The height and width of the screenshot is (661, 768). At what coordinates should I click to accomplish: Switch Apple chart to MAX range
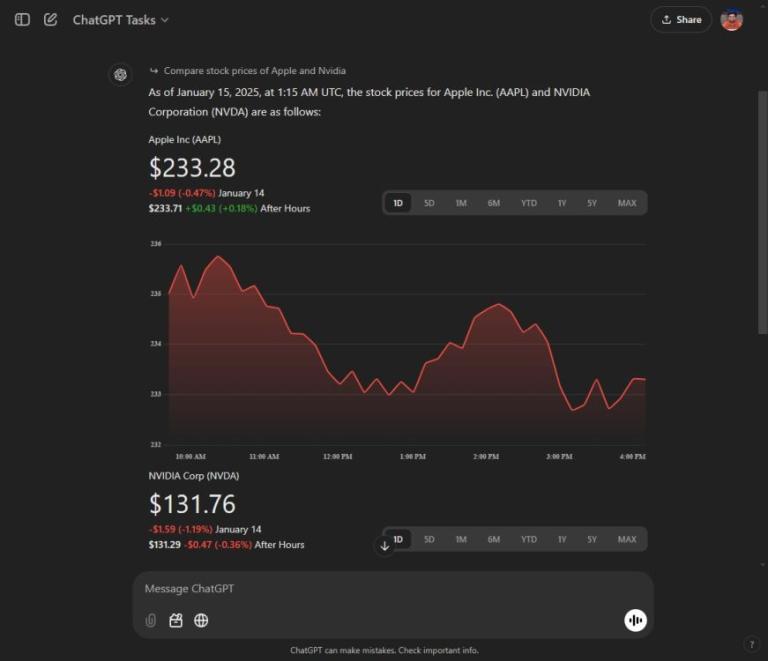(627, 203)
